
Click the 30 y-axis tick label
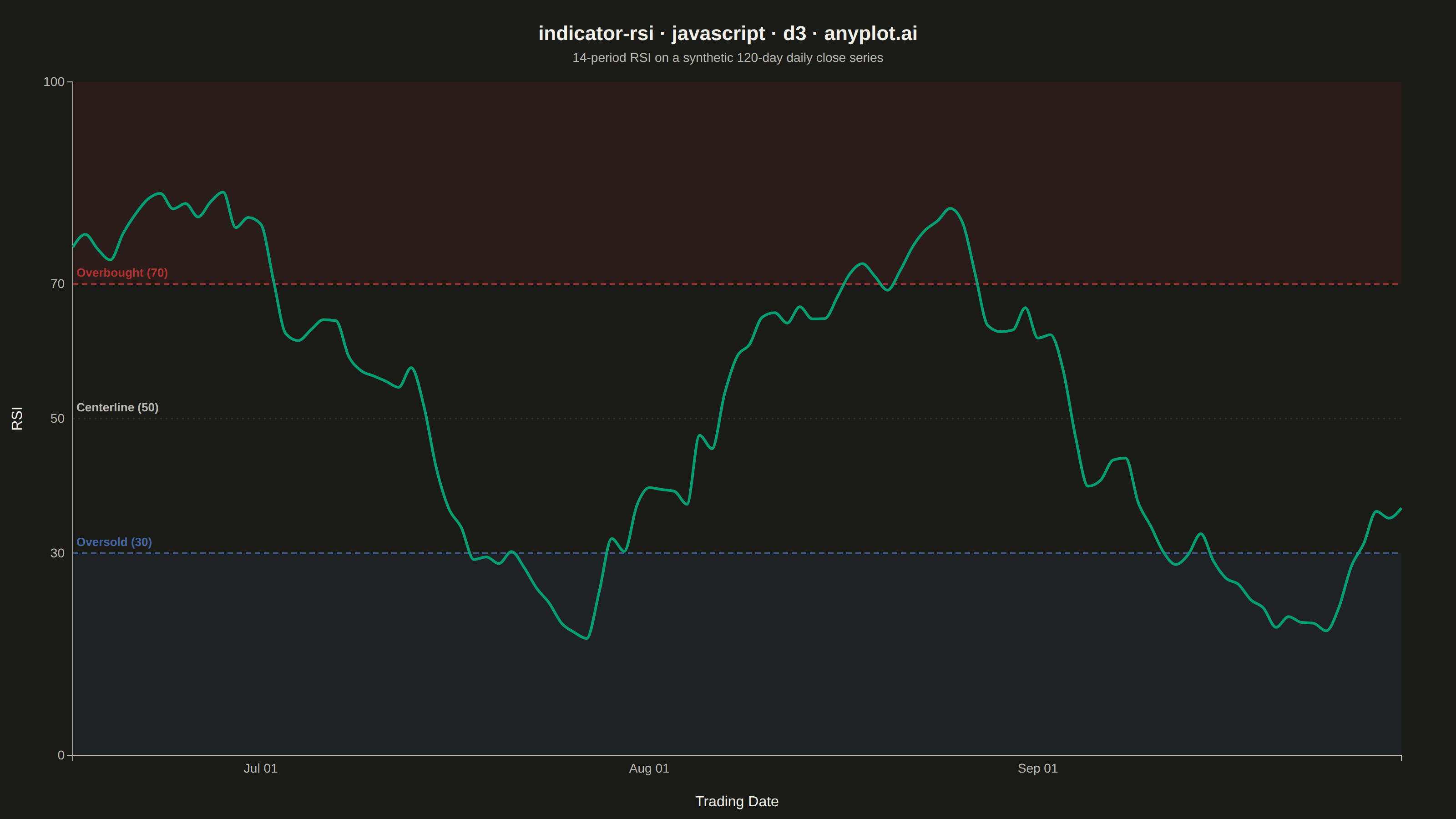58,553
